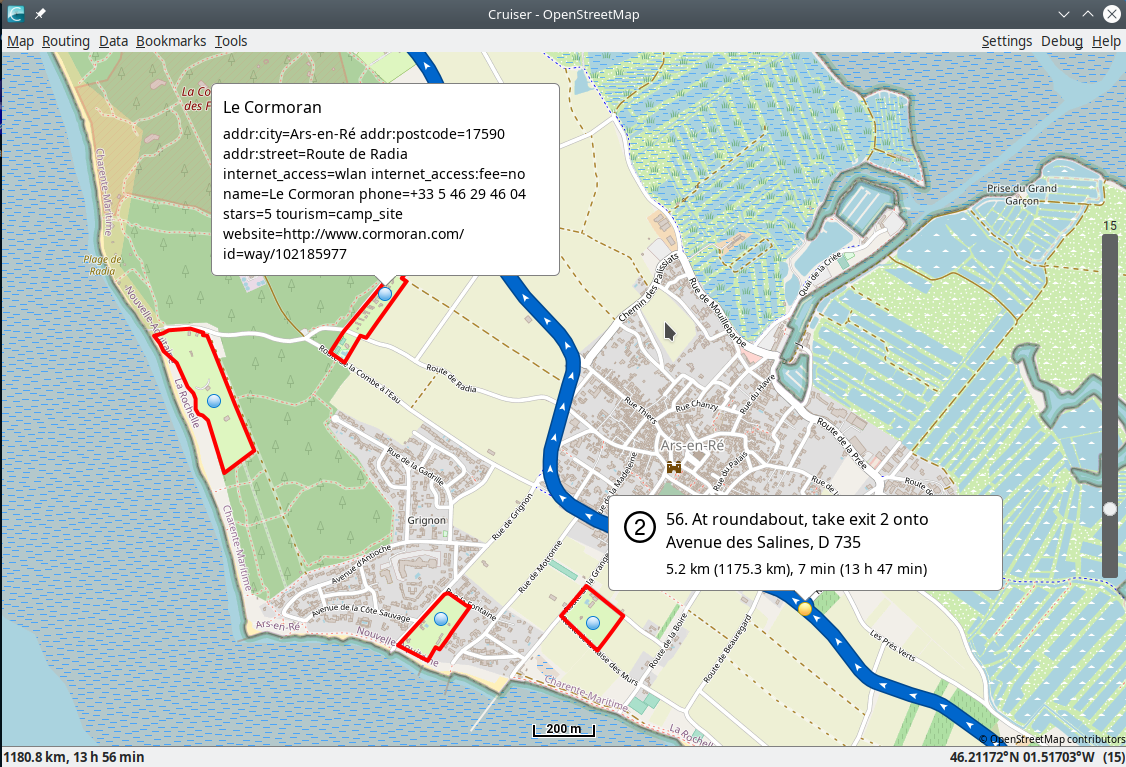Click the instruction 56 roundabout text
This screenshot has height=767, width=1126.
pos(797,519)
